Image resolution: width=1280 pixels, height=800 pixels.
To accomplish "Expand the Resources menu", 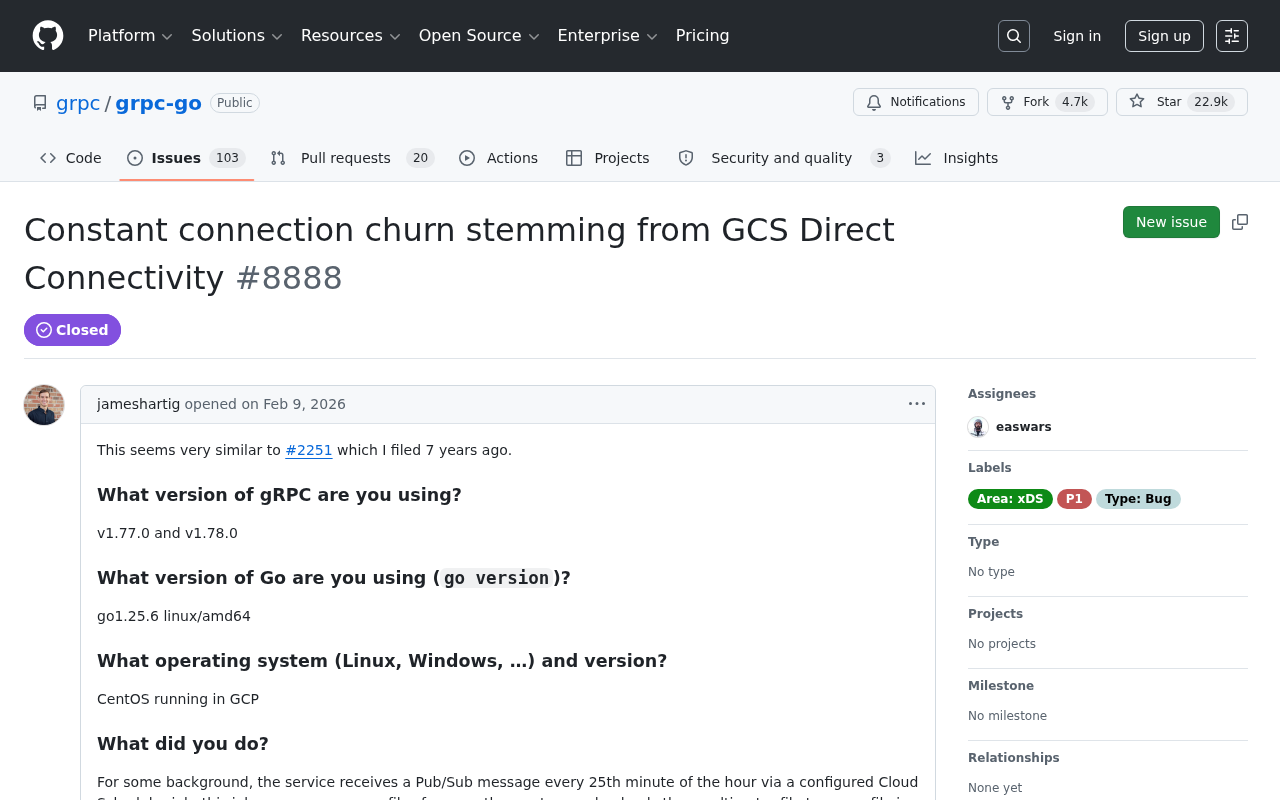I will click(x=351, y=36).
